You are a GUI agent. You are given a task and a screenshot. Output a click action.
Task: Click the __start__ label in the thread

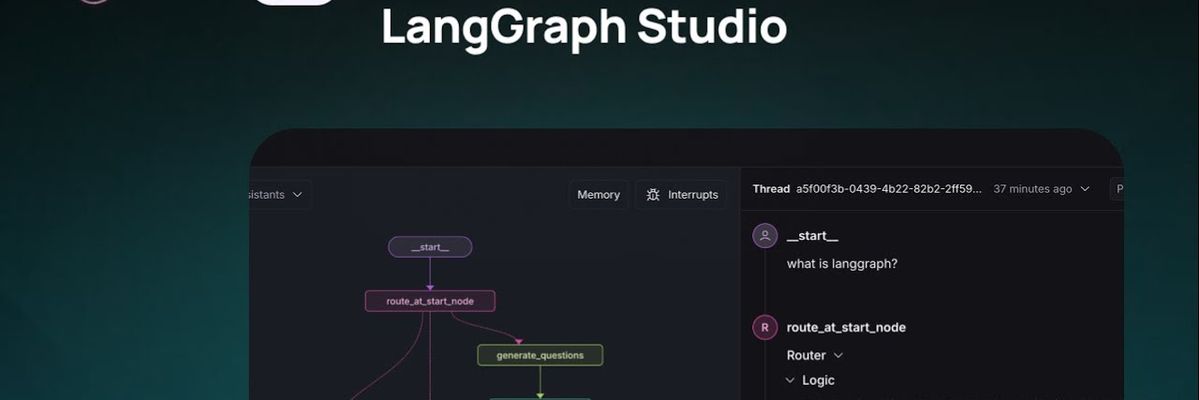pos(813,236)
